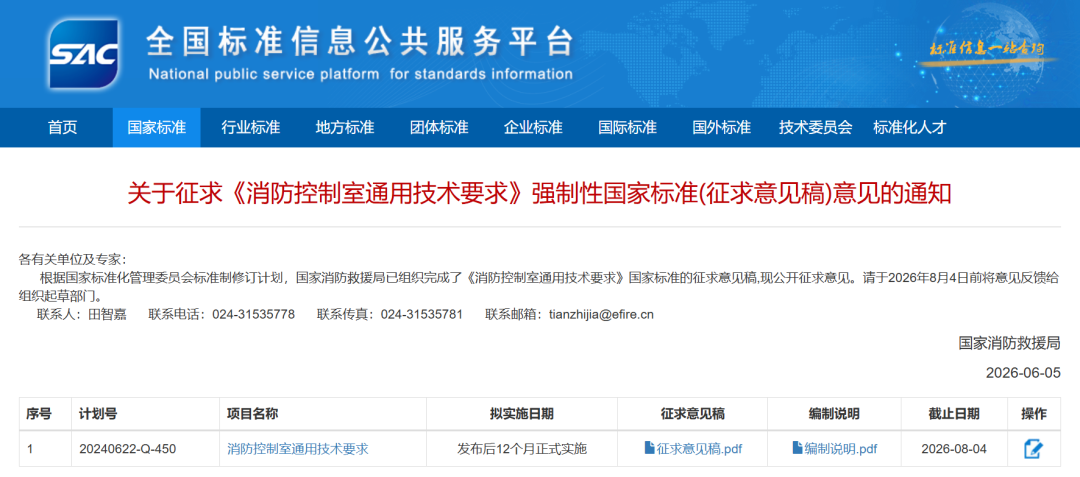Screen dimensions: 1080x477
Task: Click the contact email tianzhijia@efire.cn
Action: [601, 315]
